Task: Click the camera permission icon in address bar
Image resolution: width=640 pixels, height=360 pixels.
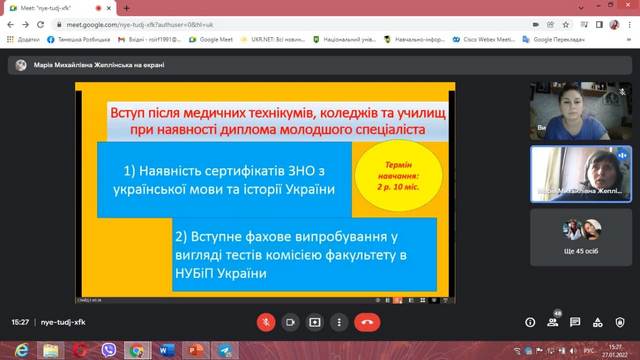Action: pos(536,25)
